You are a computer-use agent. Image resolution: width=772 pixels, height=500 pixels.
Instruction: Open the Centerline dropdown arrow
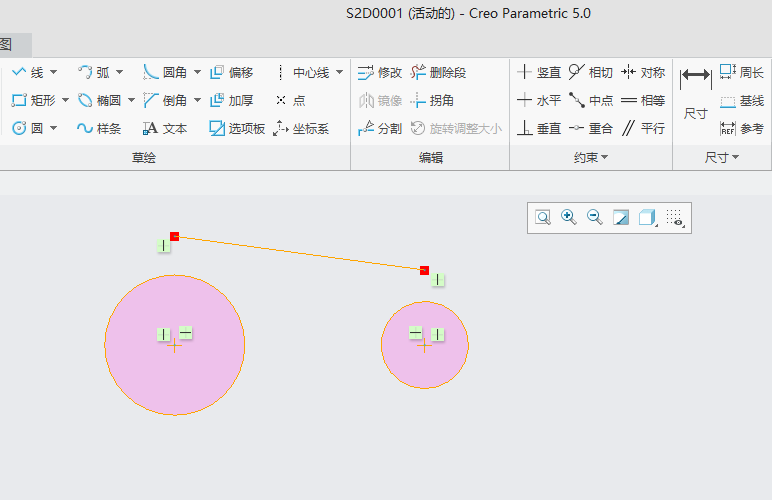(x=340, y=72)
